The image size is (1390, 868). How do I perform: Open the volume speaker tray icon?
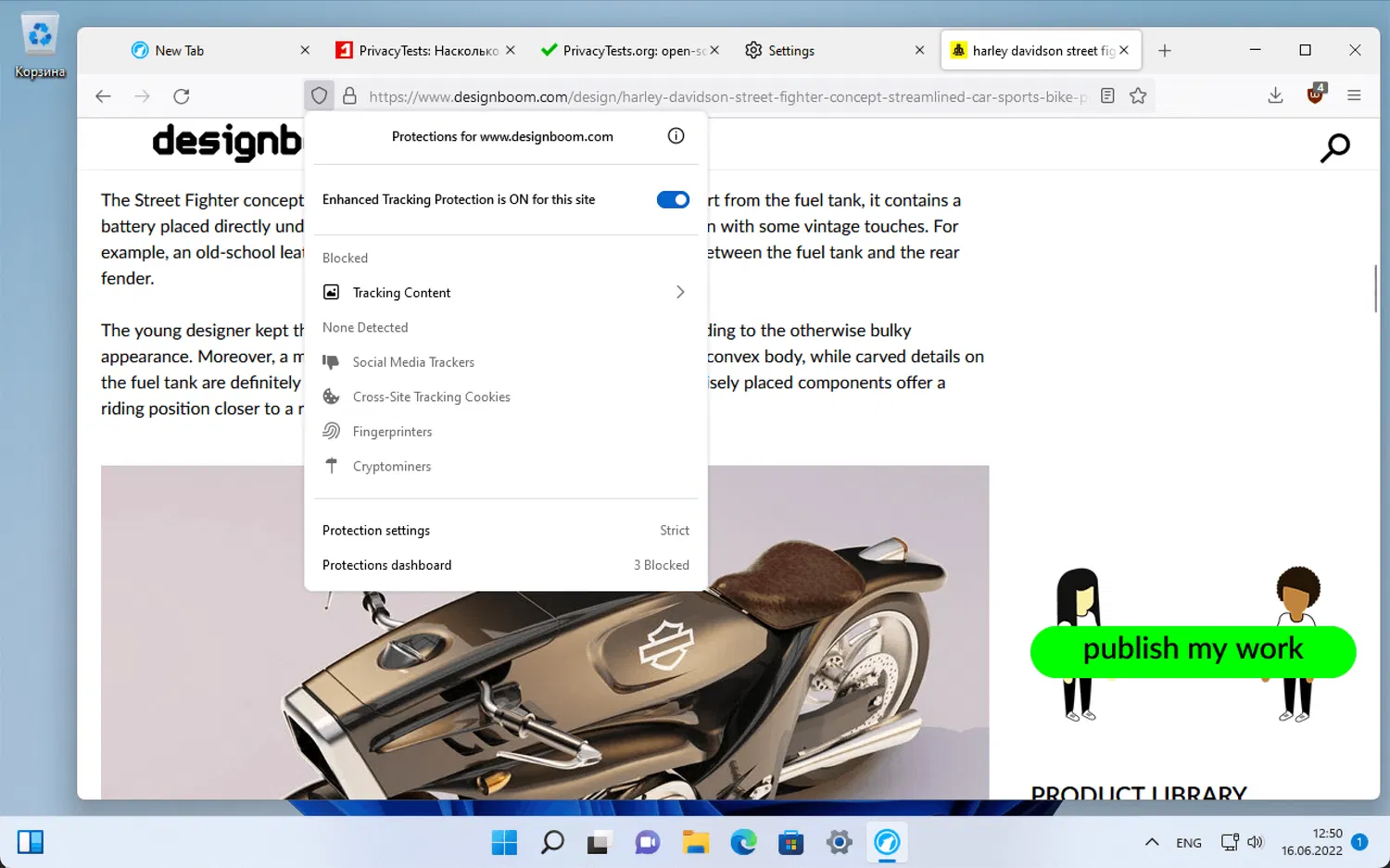pyautogui.click(x=1256, y=842)
